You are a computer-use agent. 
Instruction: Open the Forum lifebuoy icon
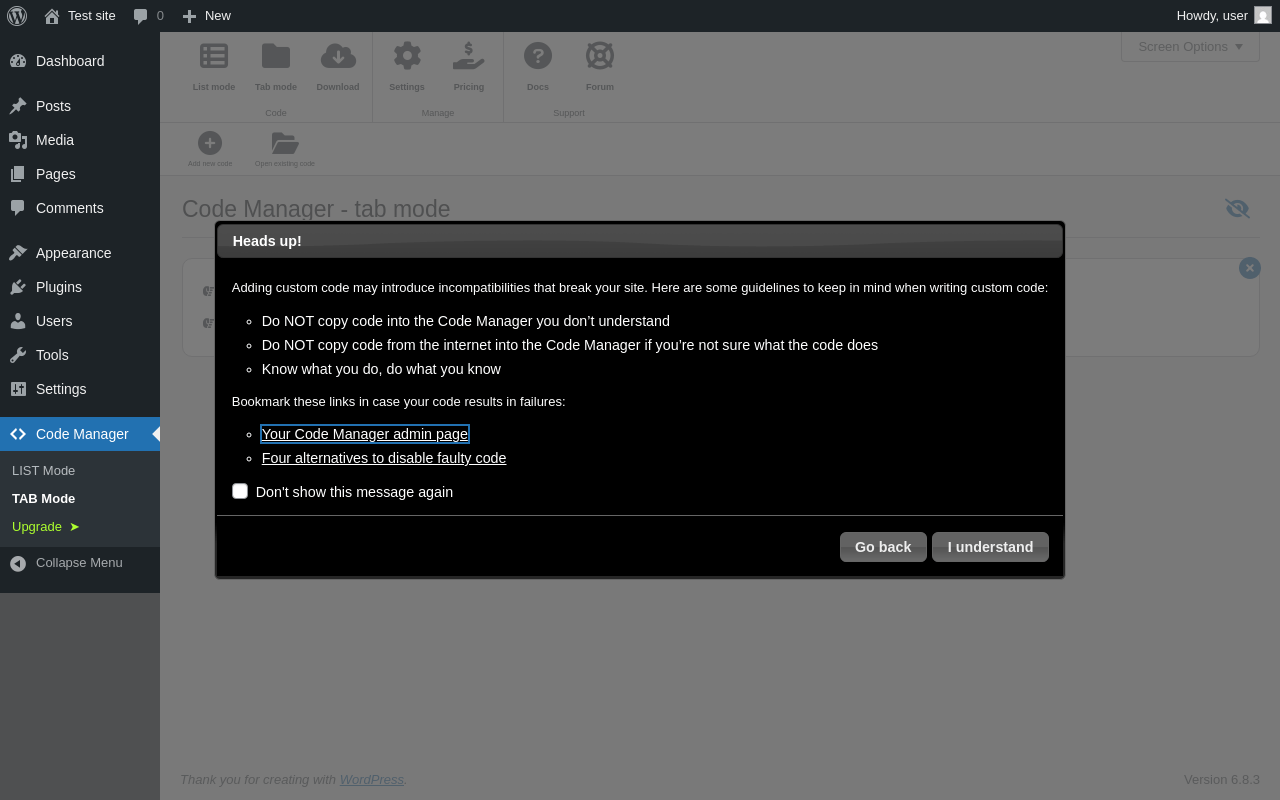600,56
